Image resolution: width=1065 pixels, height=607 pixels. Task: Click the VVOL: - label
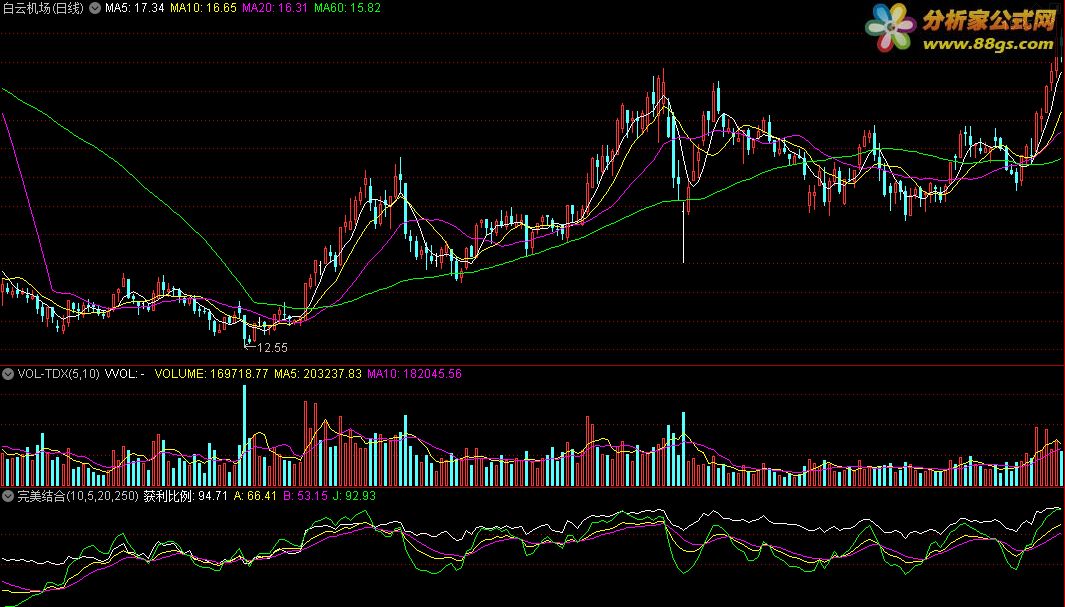[125, 374]
